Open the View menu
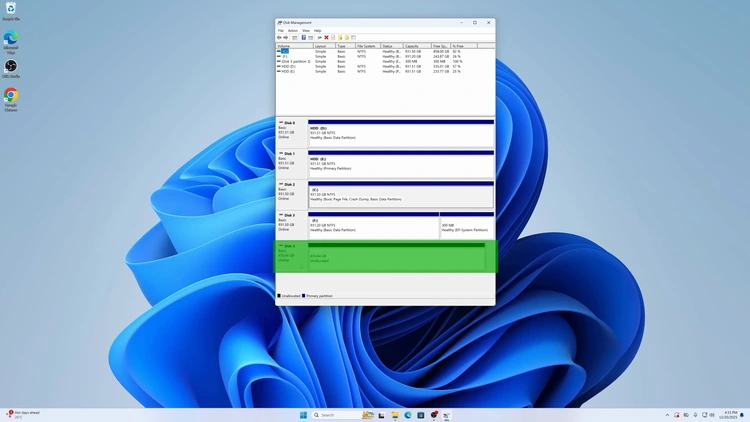 point(306,31)
